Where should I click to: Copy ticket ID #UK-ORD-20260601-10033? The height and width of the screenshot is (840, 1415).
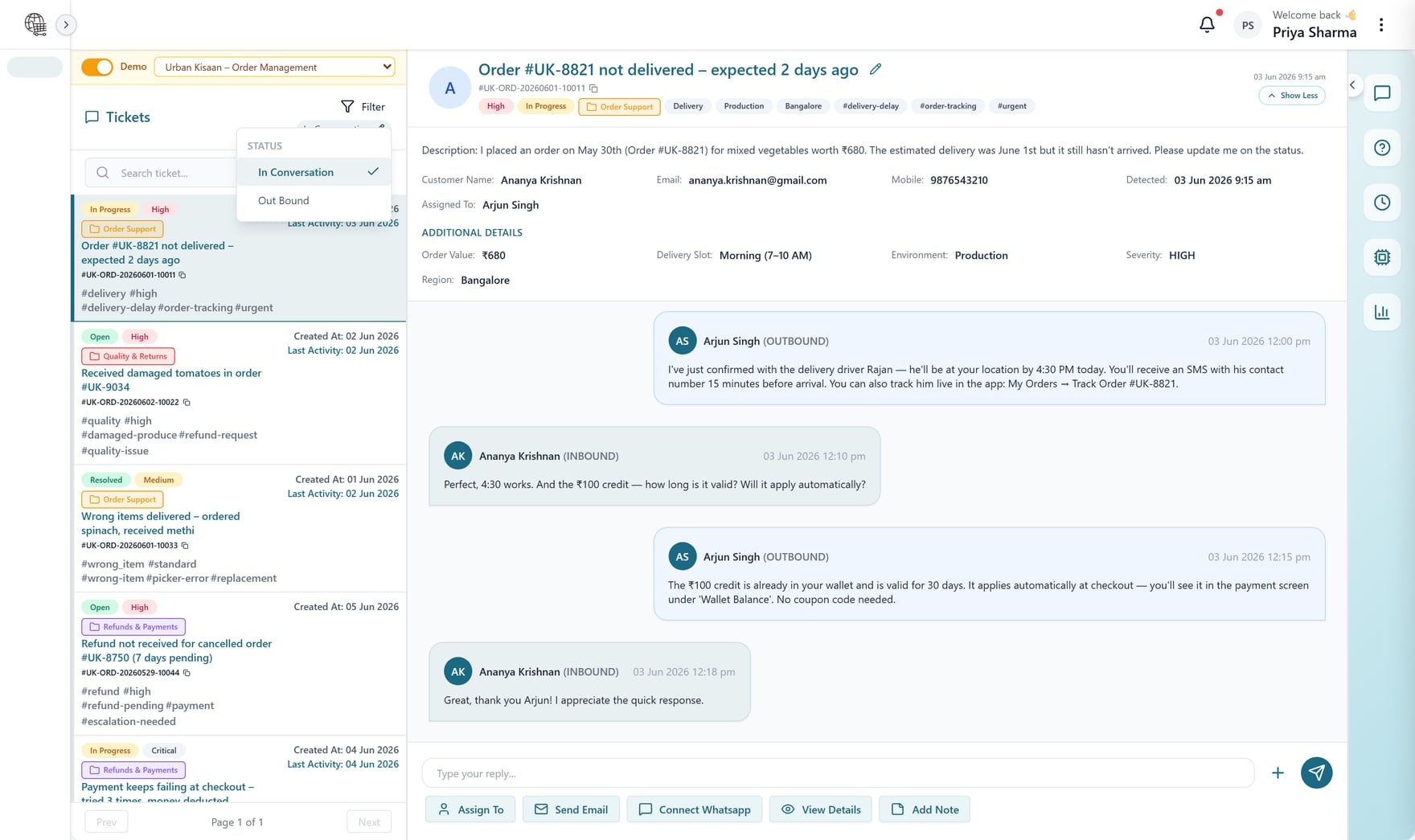[x=185, y=545]
